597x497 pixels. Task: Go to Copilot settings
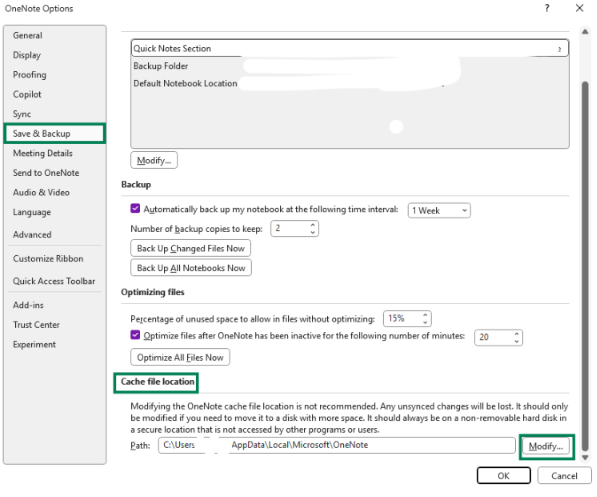point(27,94)
